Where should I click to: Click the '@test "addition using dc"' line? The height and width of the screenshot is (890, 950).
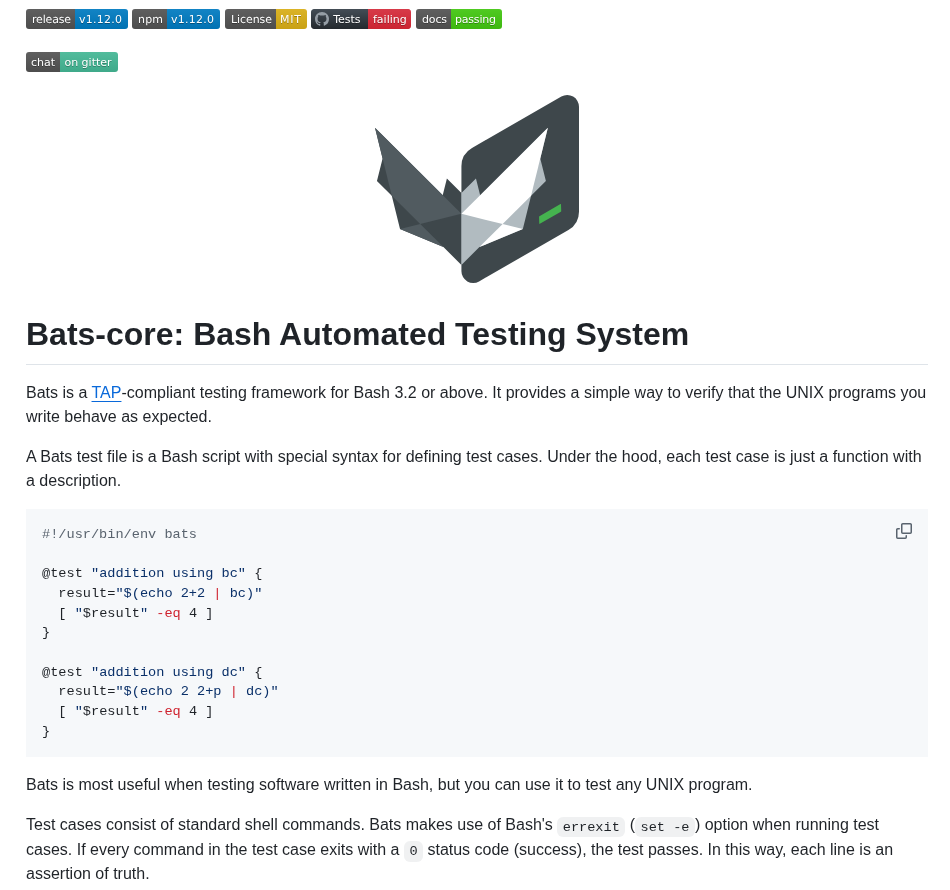152,672
